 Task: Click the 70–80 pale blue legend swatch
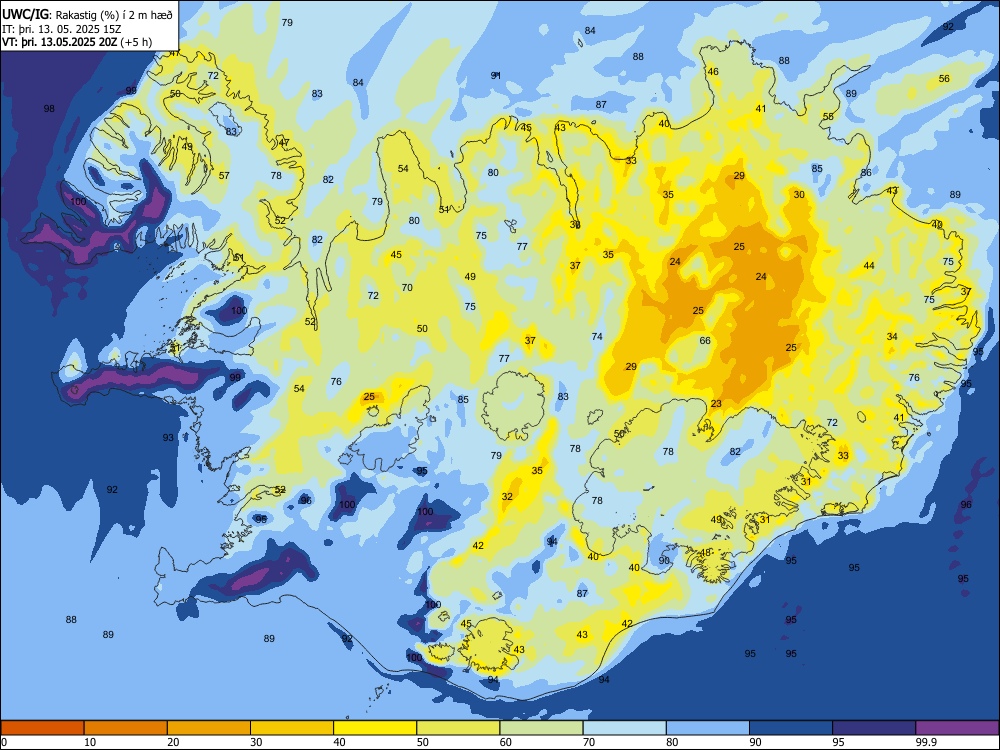[x=624, y=728]
